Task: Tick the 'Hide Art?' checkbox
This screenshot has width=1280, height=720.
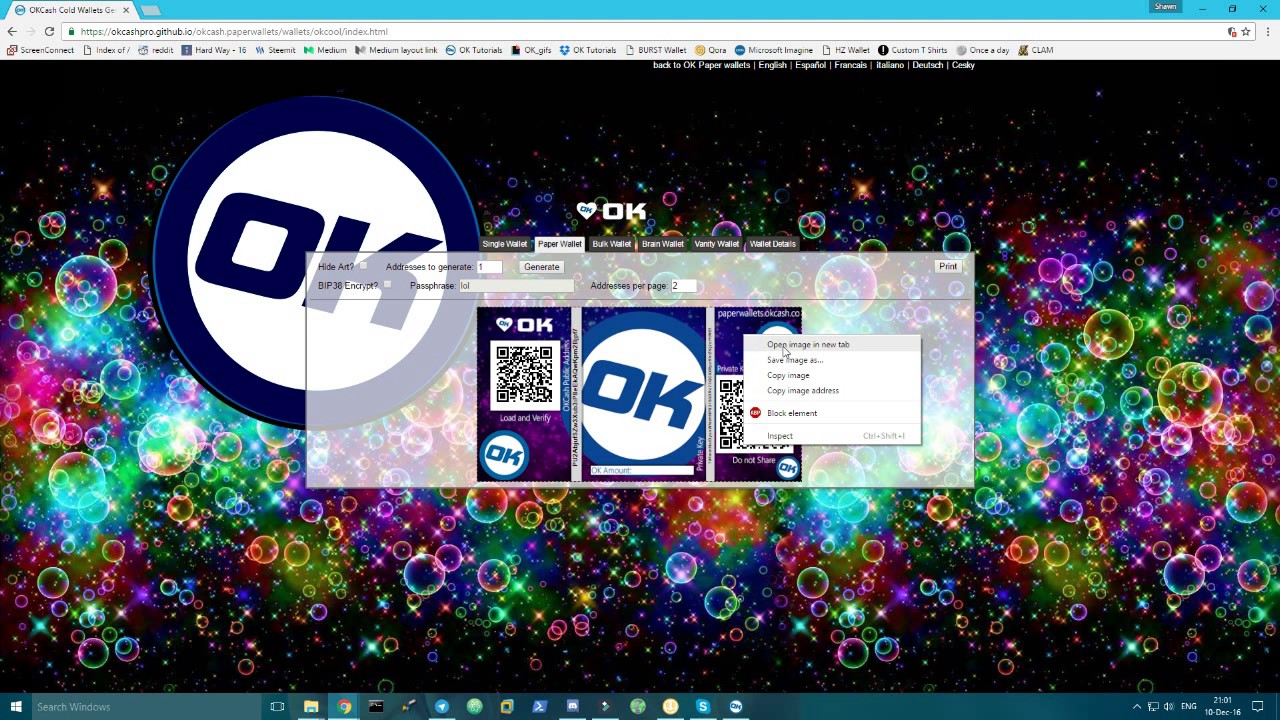Action: click(x=364, y=266)
